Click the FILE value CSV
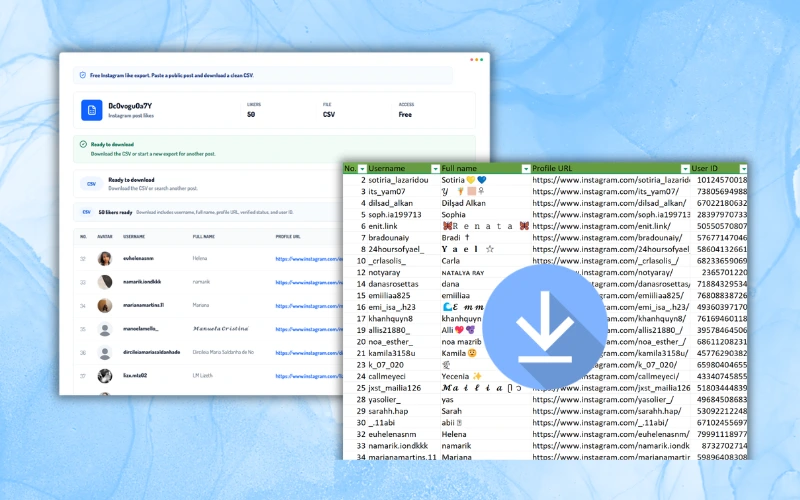Image resolution: width=800 pixels, height=500 pixels. point(329,115)
